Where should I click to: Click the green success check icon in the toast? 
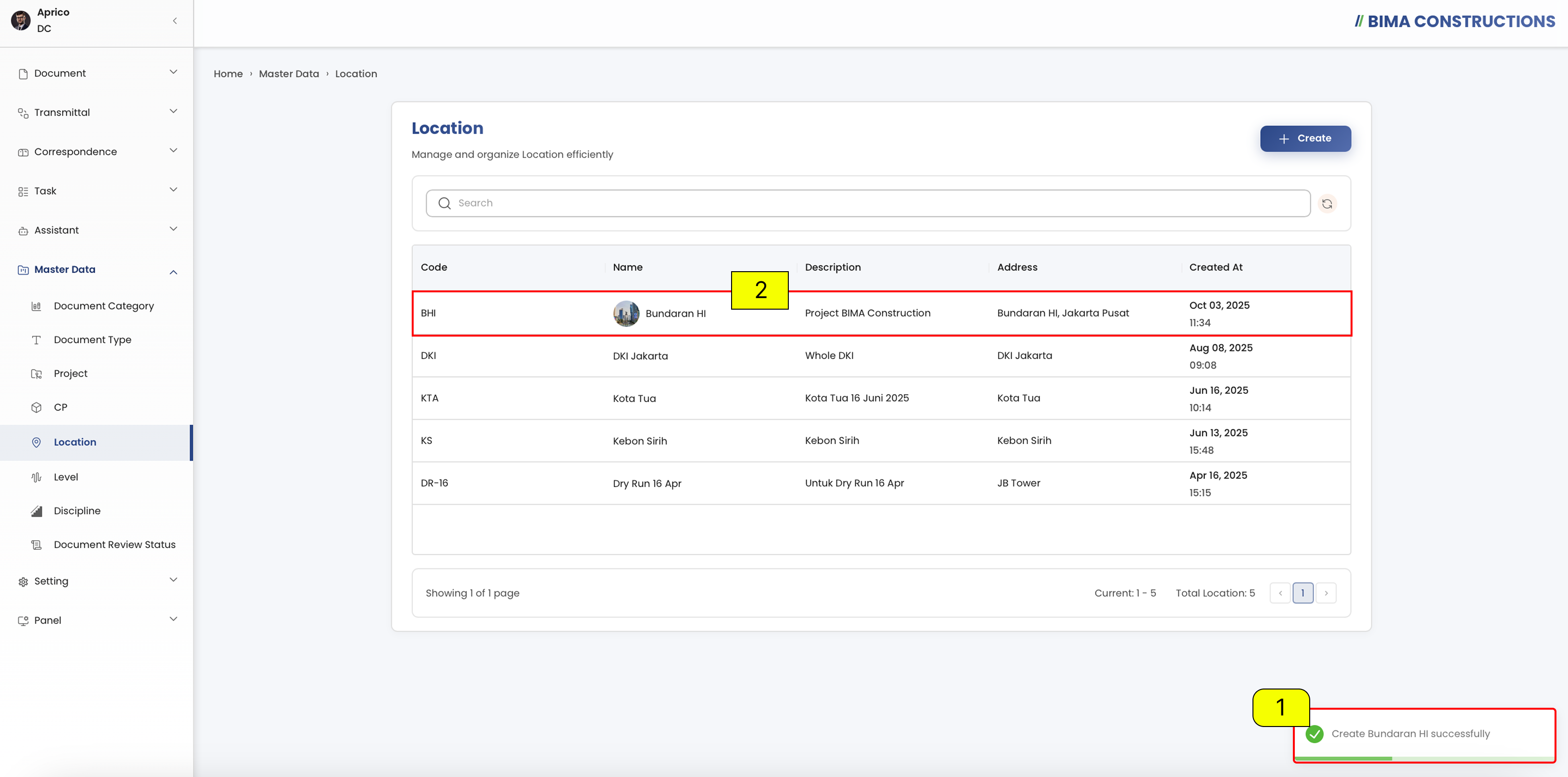coord(1315,734)
